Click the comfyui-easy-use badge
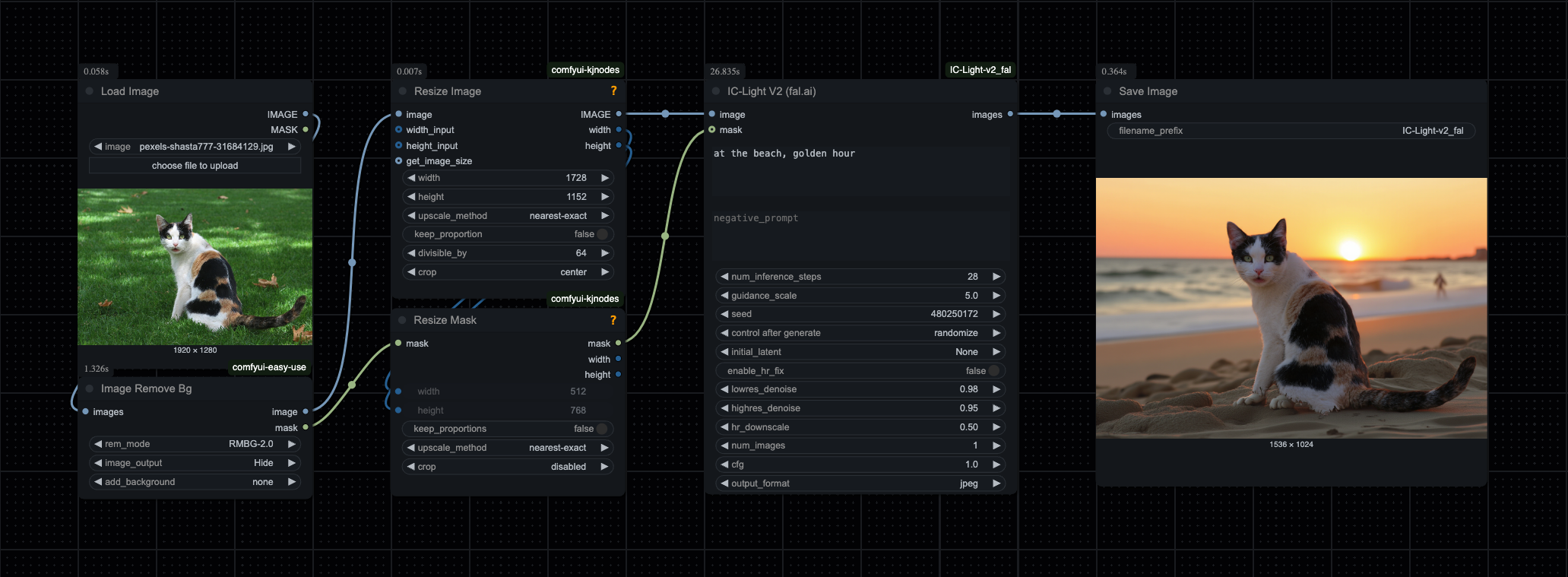1568x577 pixels. pos(269,367)
